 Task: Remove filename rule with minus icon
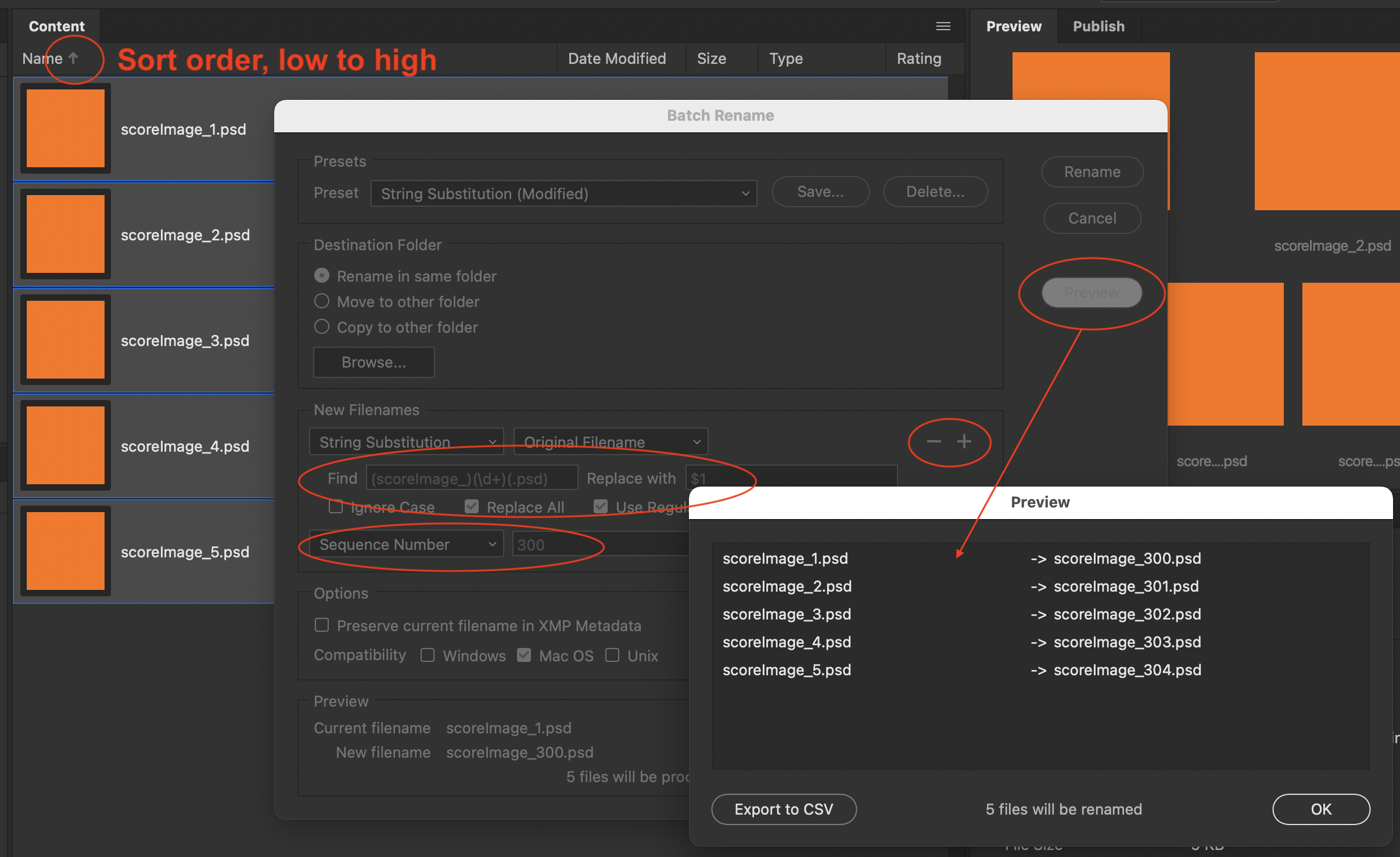[934, 442]
